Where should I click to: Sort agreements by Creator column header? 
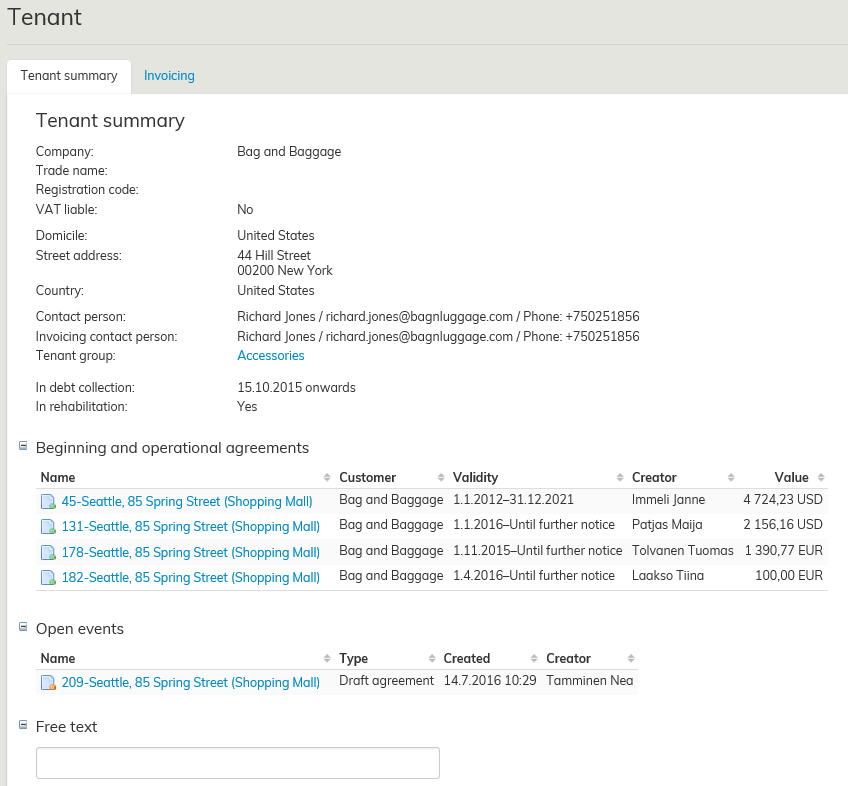[654, 478]
